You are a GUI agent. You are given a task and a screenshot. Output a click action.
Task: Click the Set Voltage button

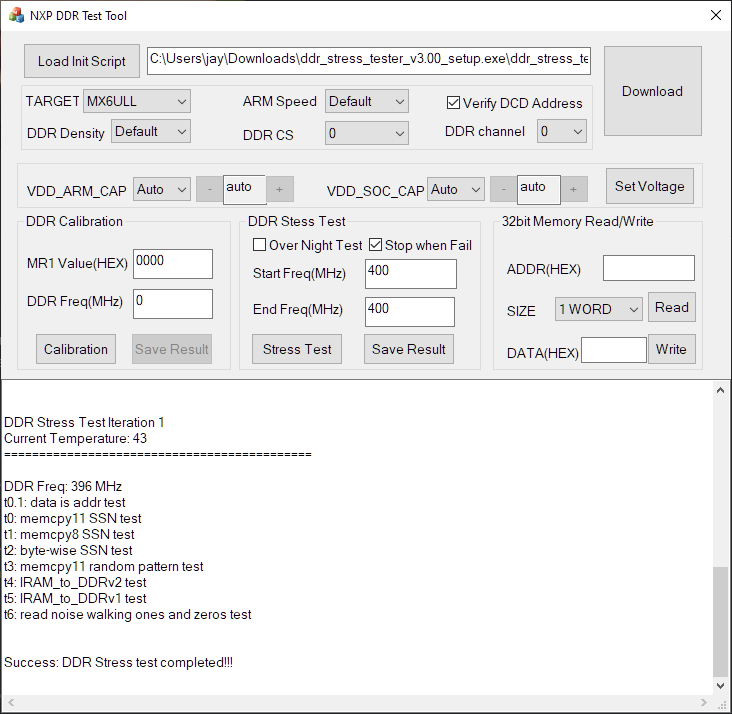[649, 186]
